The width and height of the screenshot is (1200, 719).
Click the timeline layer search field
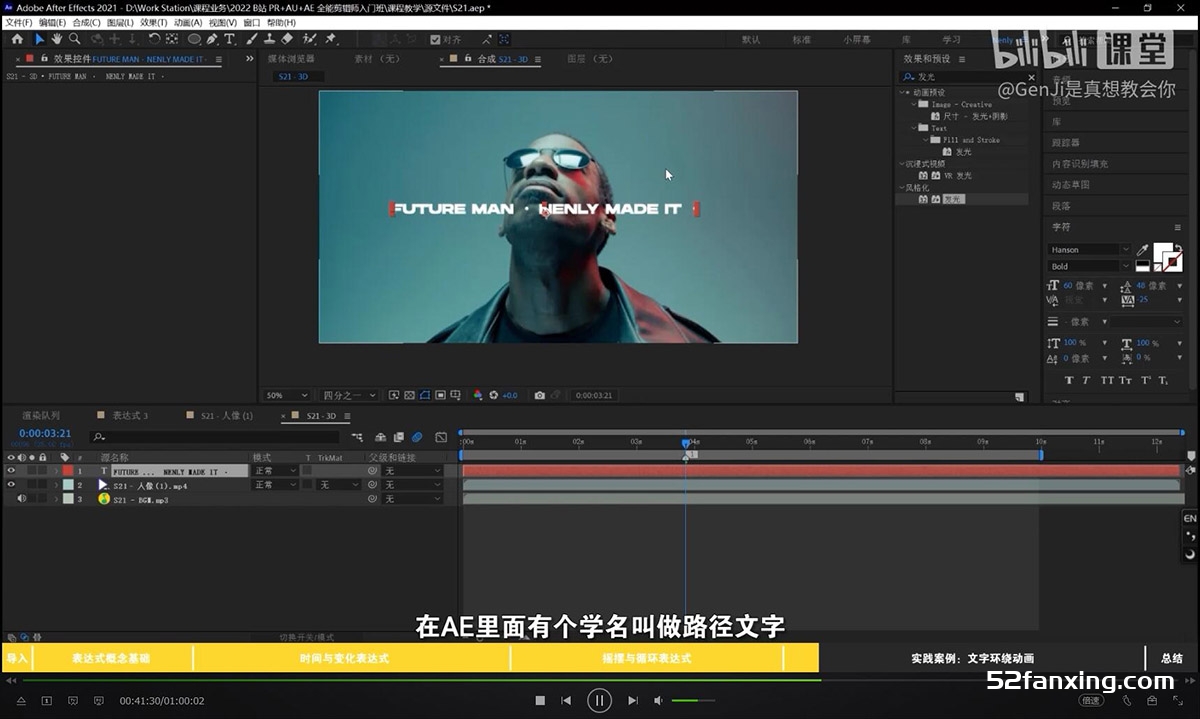[x=215, y=437]
